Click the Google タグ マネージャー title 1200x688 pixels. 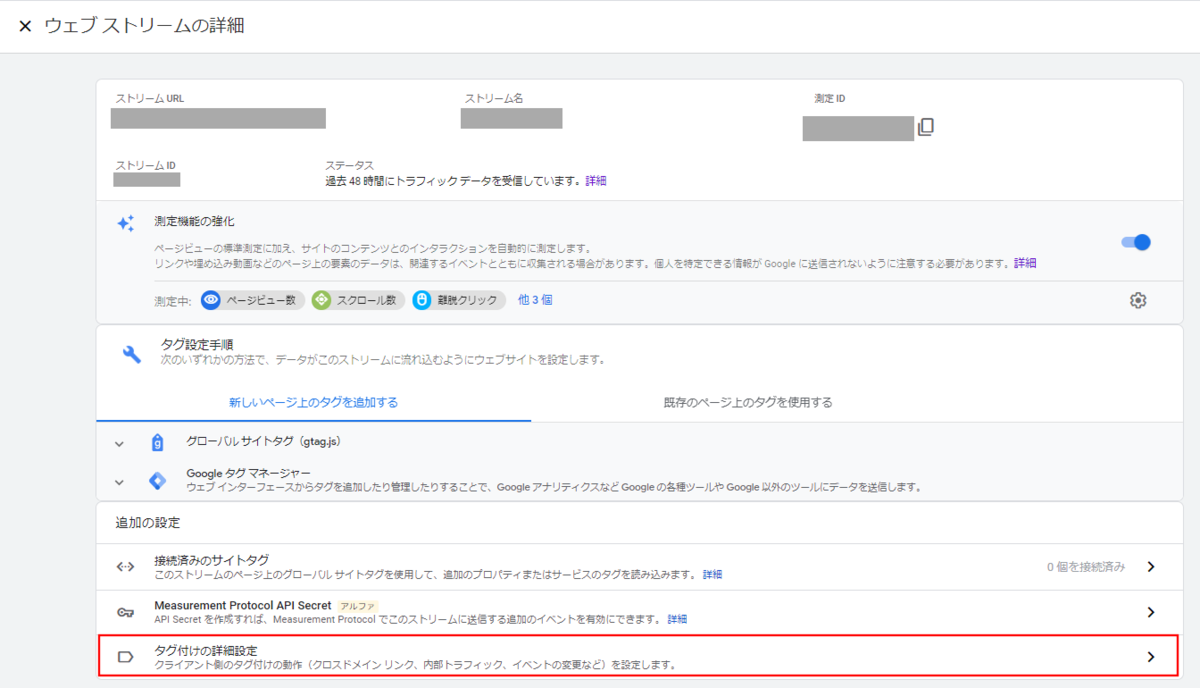248,473
